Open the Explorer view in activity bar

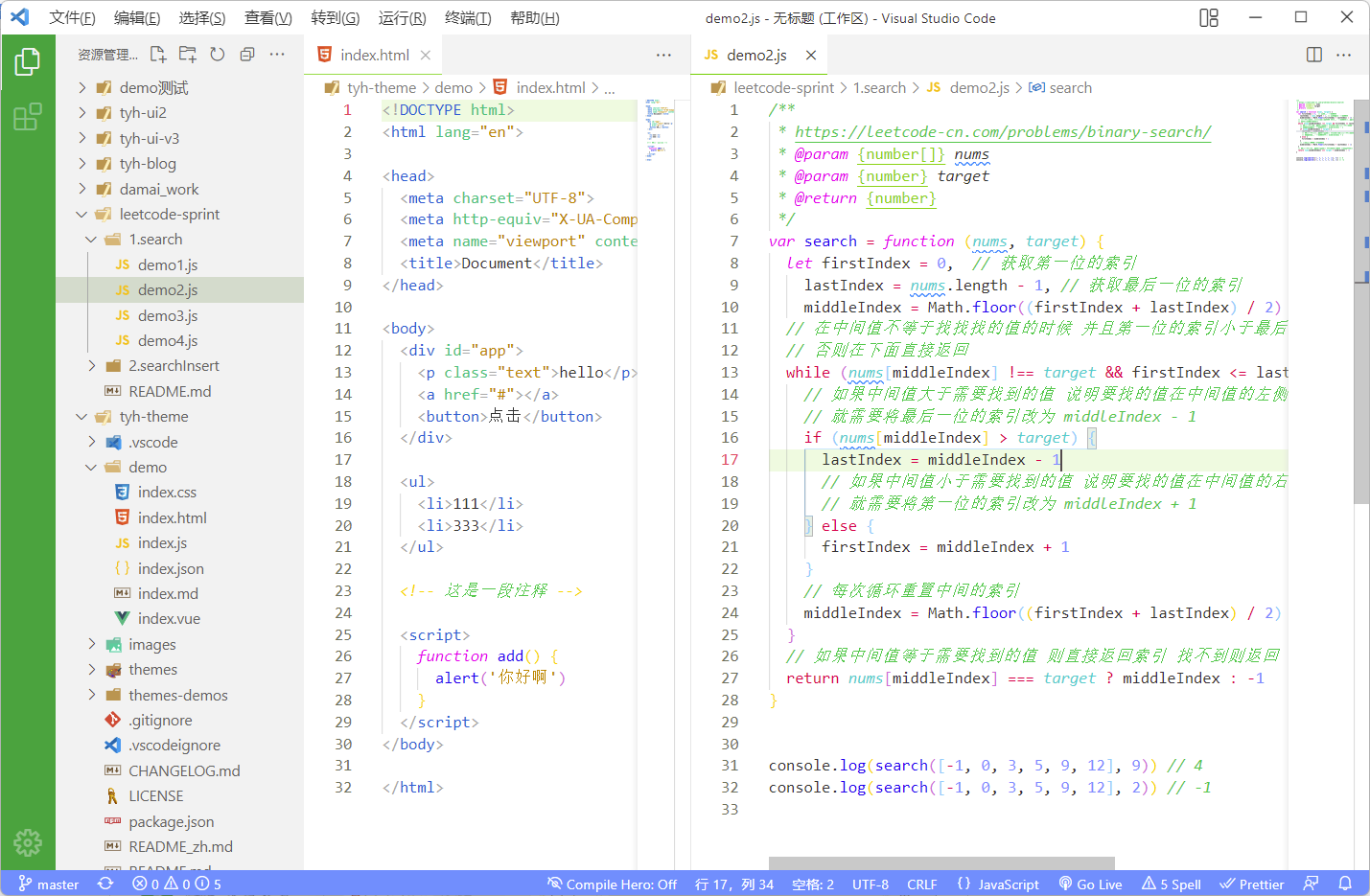tap(28, 62)
